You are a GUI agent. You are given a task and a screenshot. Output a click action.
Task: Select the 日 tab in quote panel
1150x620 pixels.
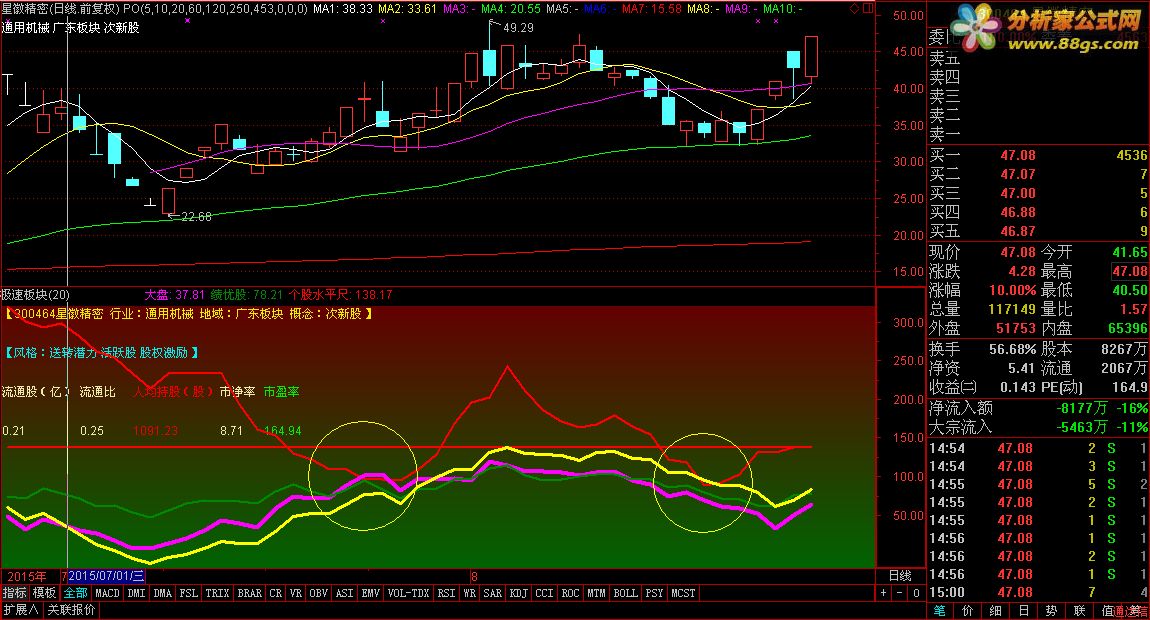pyautogui.click(x=1023, y=610)
